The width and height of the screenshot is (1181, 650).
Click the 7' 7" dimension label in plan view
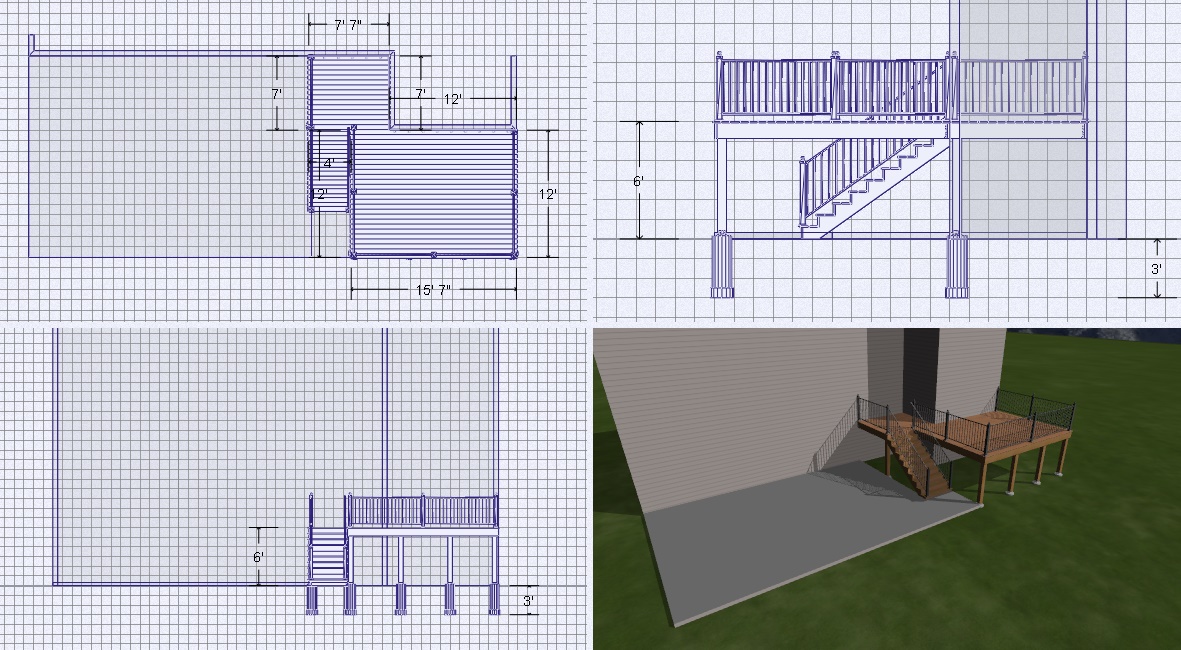click(348, 26)
